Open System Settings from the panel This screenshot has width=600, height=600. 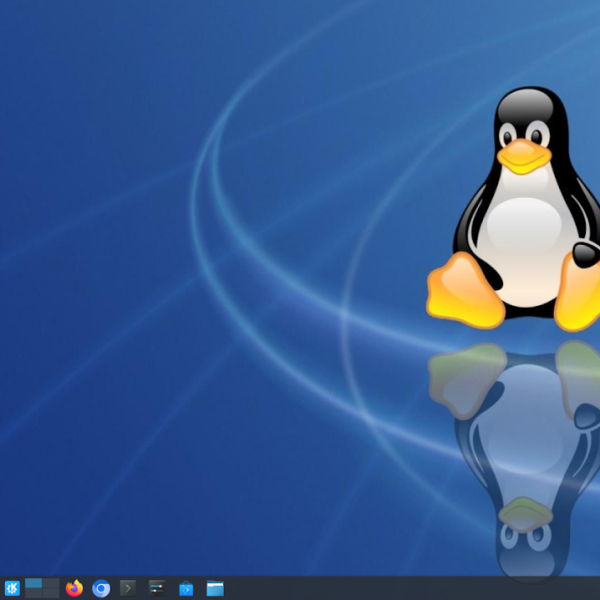coord(156,588)
